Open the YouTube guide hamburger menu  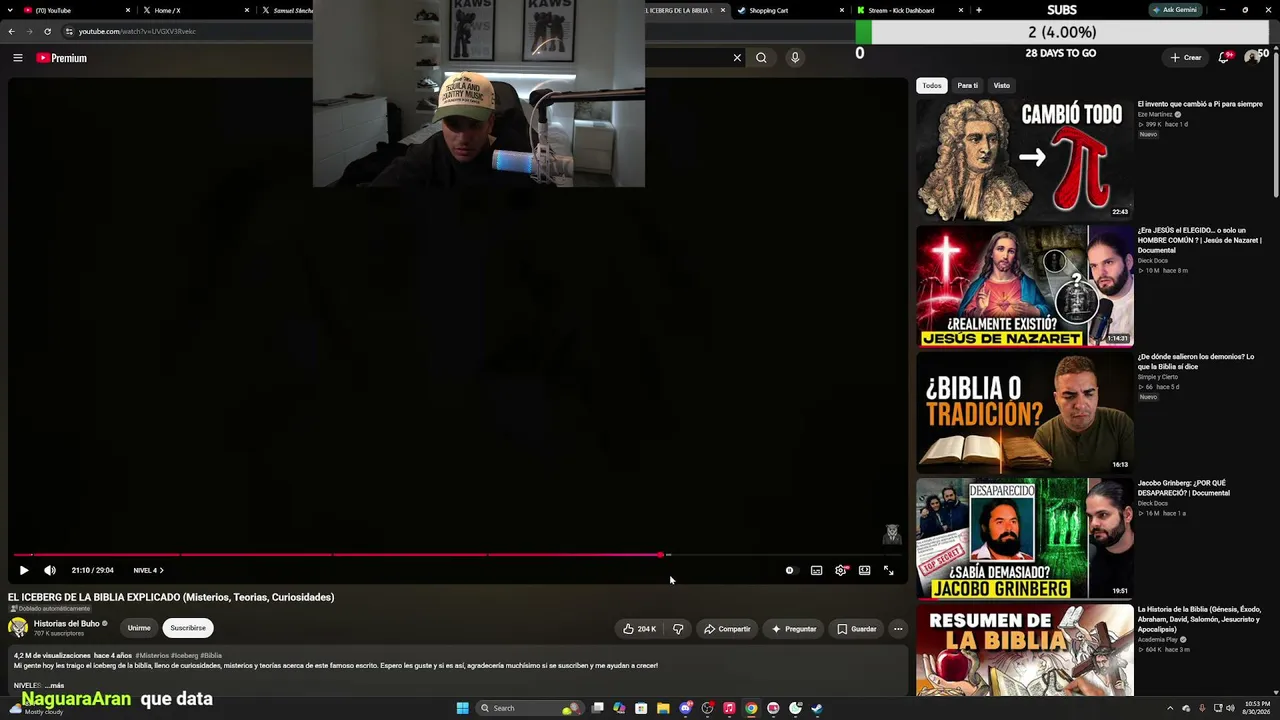(x=18, y=58)
